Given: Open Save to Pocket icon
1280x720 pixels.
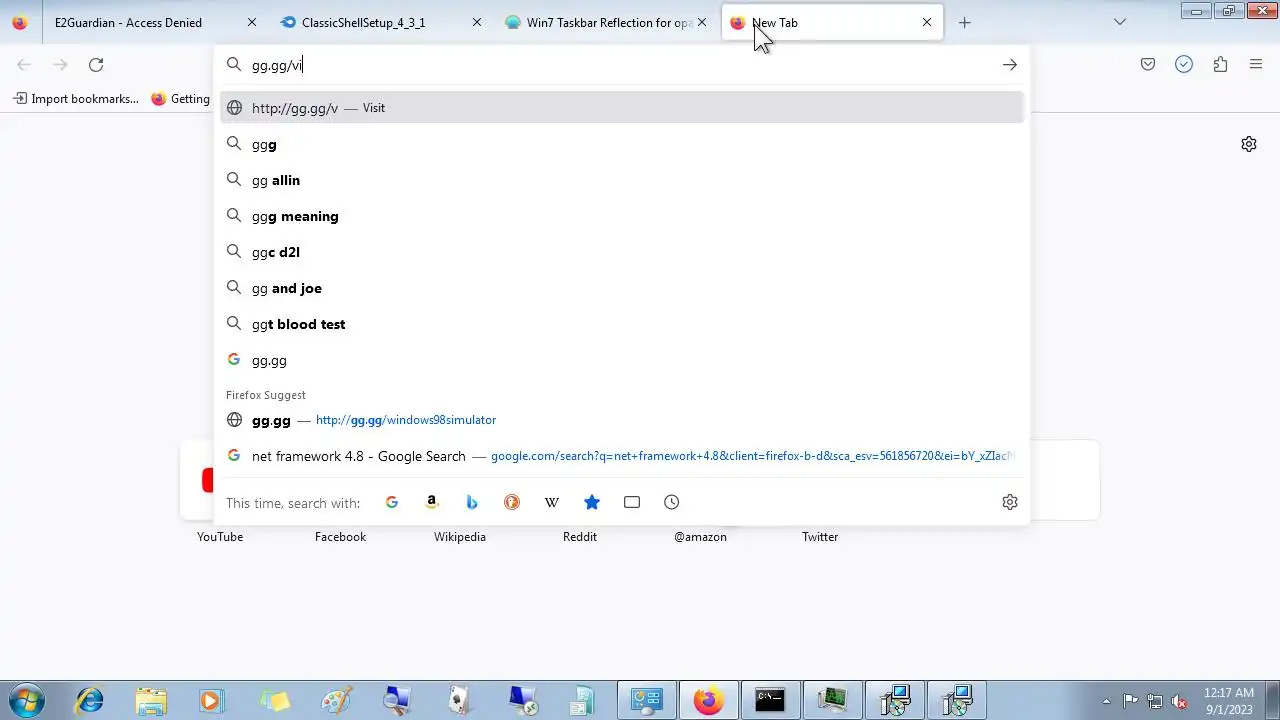Looking at the screenshot, I should click(x=1148, y=65).
